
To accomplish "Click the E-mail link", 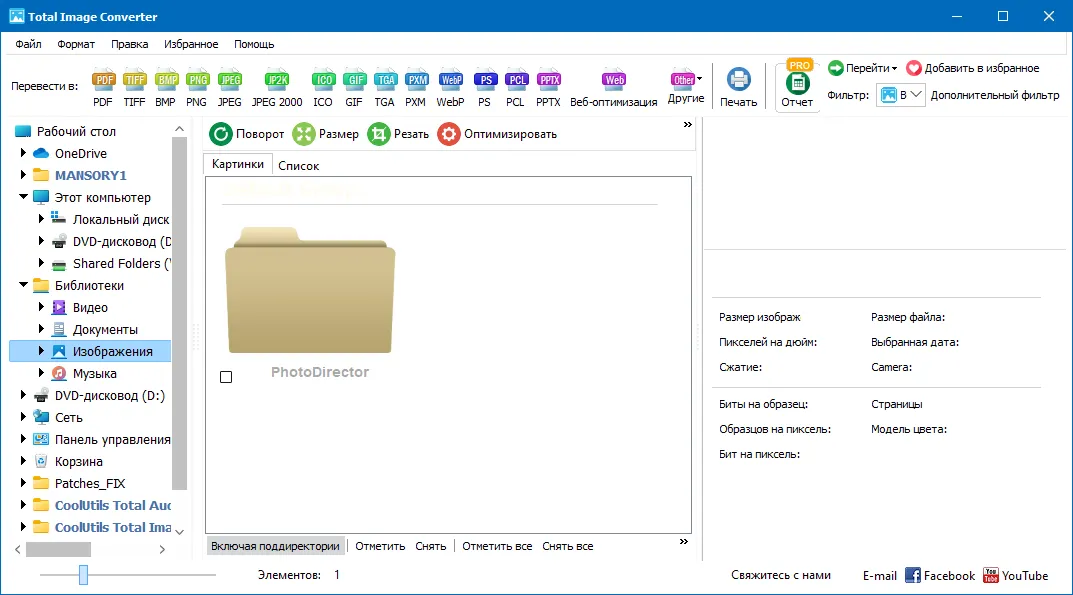I will coord(879,576).
